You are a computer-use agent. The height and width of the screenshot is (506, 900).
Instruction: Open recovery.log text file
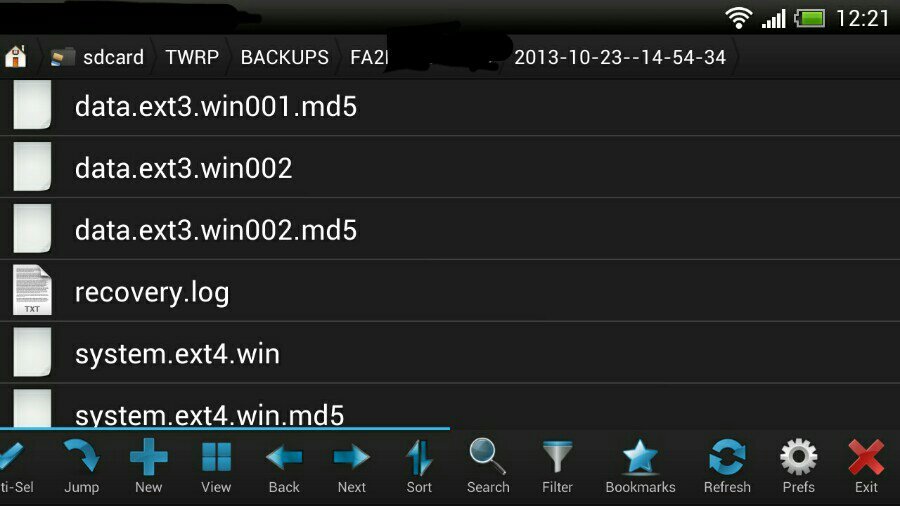(x=450, y=291)
